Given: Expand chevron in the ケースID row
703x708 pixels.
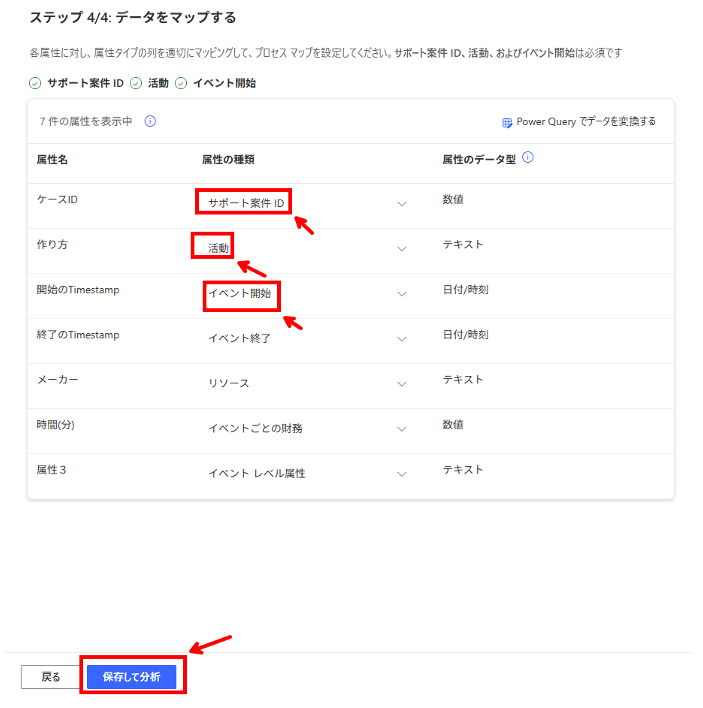Looking at the screenshot, I should tap(401, 204).
